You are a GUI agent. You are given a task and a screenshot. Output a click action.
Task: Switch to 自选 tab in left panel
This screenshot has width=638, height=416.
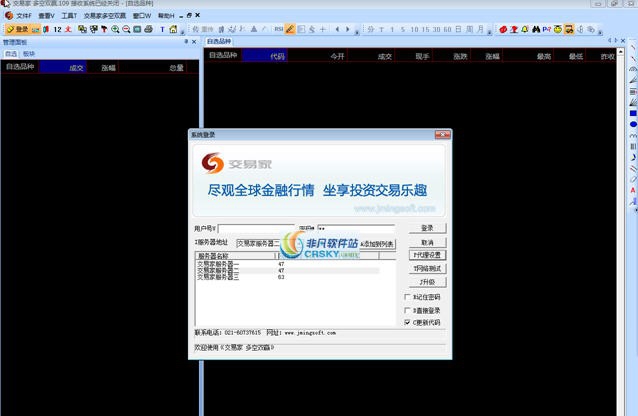pos(11,54)
